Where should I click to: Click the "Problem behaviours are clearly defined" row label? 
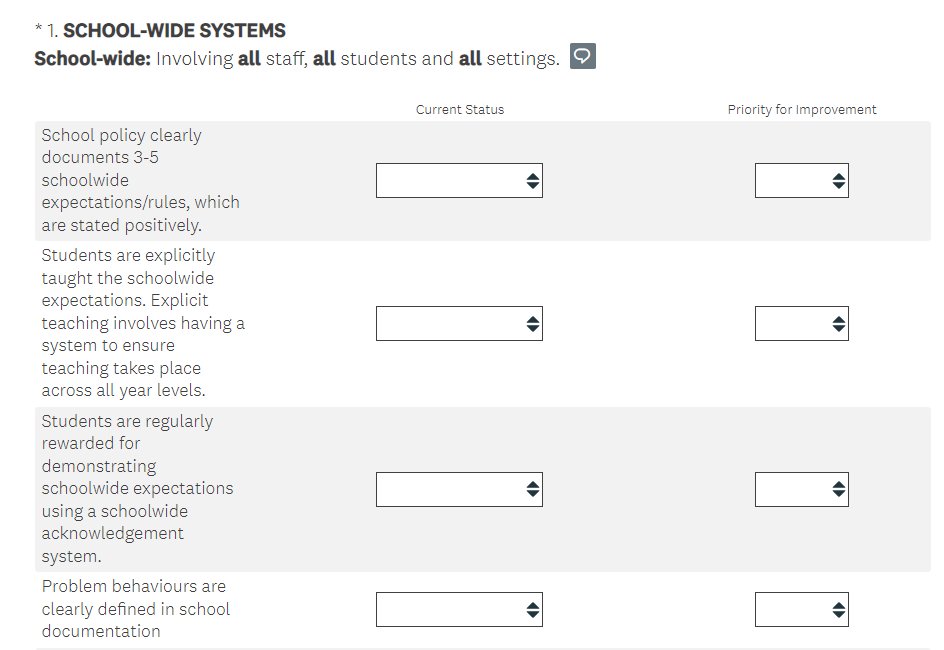(x=135, y=608)
